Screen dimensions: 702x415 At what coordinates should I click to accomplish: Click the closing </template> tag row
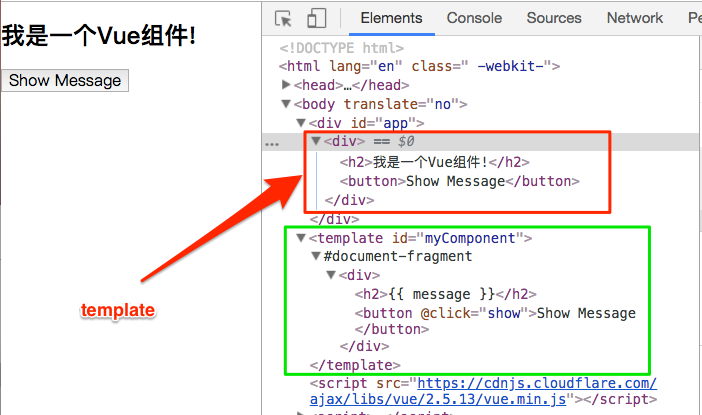355,365
